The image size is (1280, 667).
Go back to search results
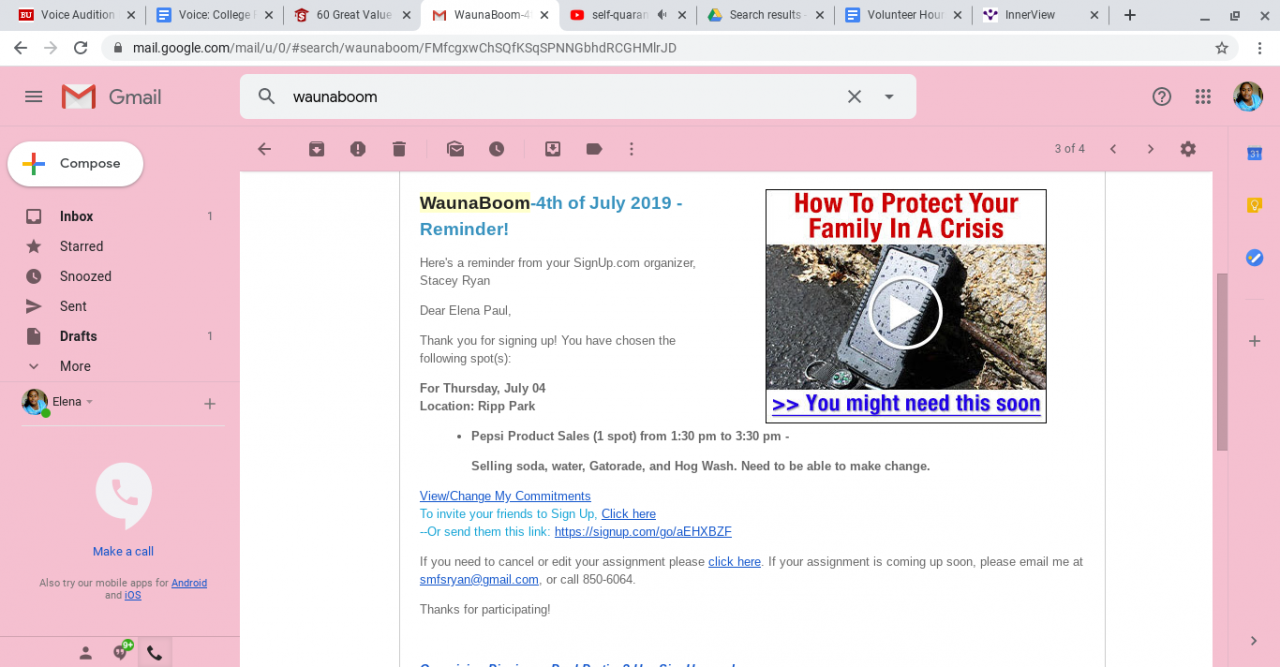[x=264, y=149]
